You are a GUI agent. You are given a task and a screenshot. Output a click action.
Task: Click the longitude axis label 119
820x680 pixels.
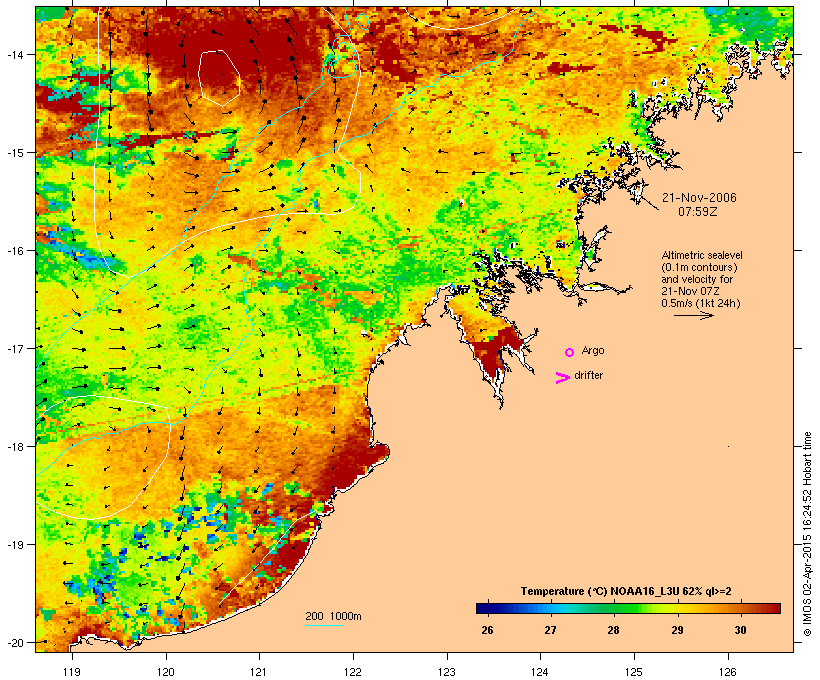tap(72, 672)
